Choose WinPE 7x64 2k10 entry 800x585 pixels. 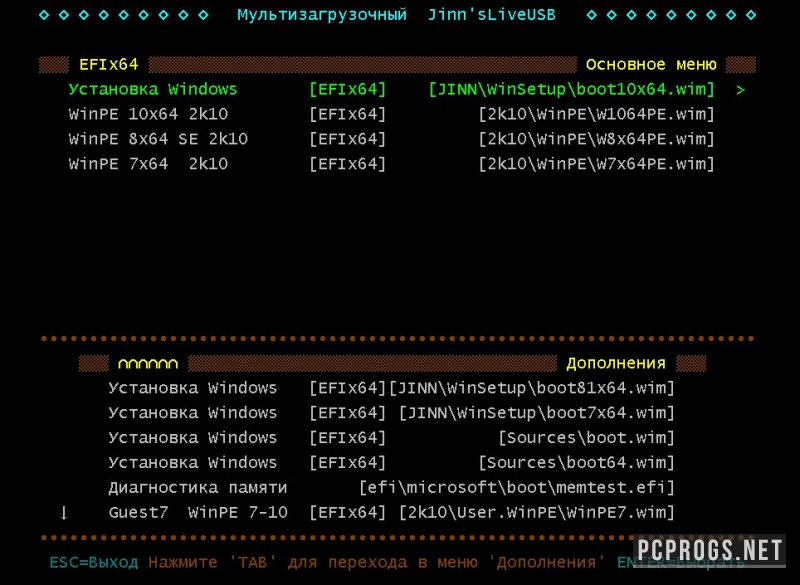391,164
